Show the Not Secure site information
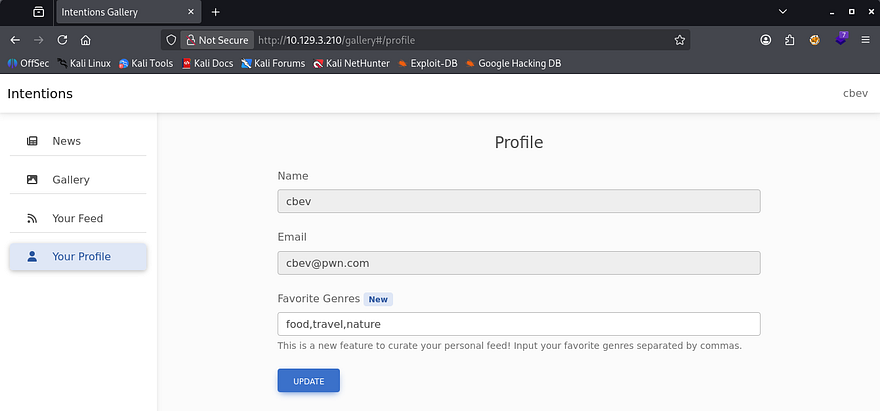 tap(216, 40)
